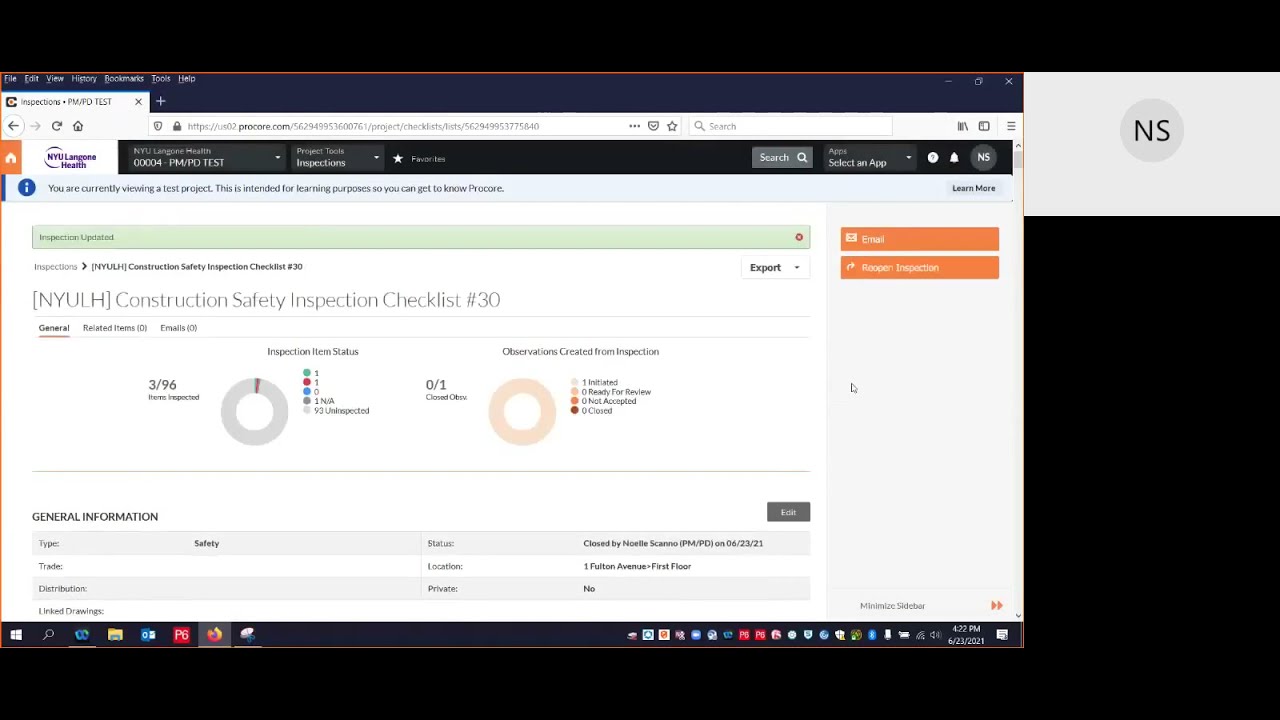
Task: Click Reopen Inspection button
Action: pyautogui.click(x=920, y=267)
